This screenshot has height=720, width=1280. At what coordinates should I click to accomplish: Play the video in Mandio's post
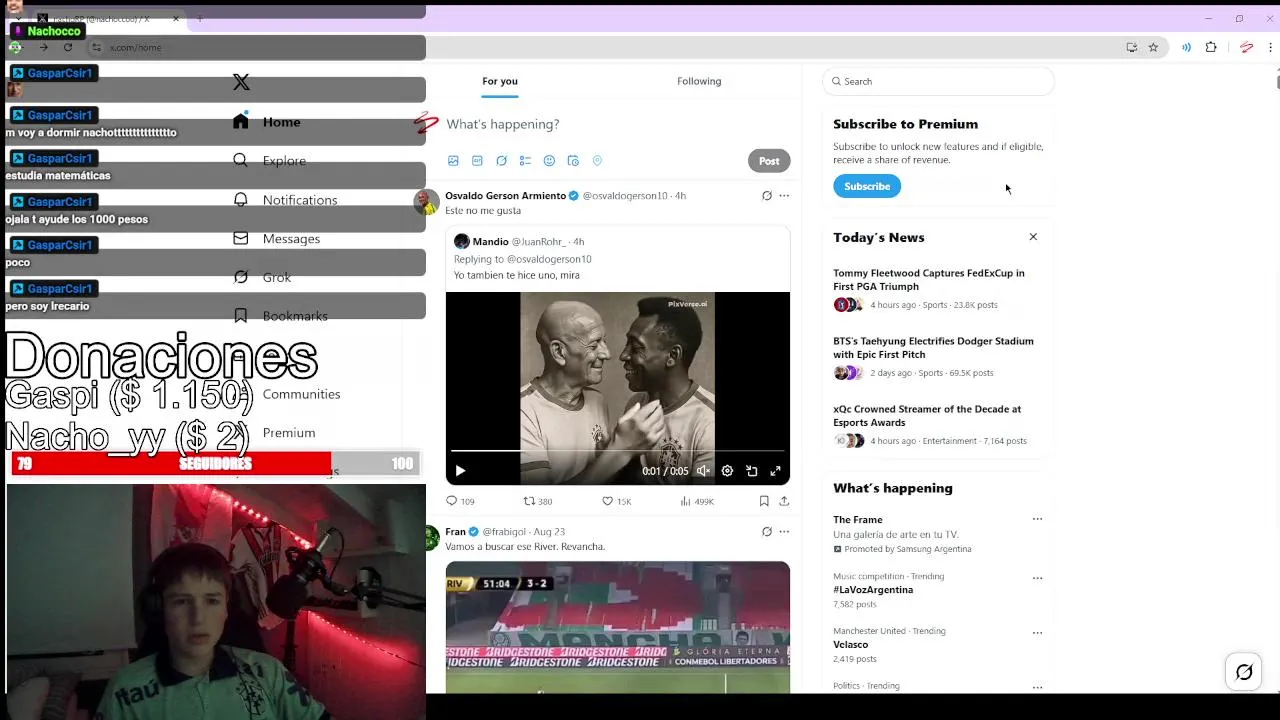pos(460,471)
